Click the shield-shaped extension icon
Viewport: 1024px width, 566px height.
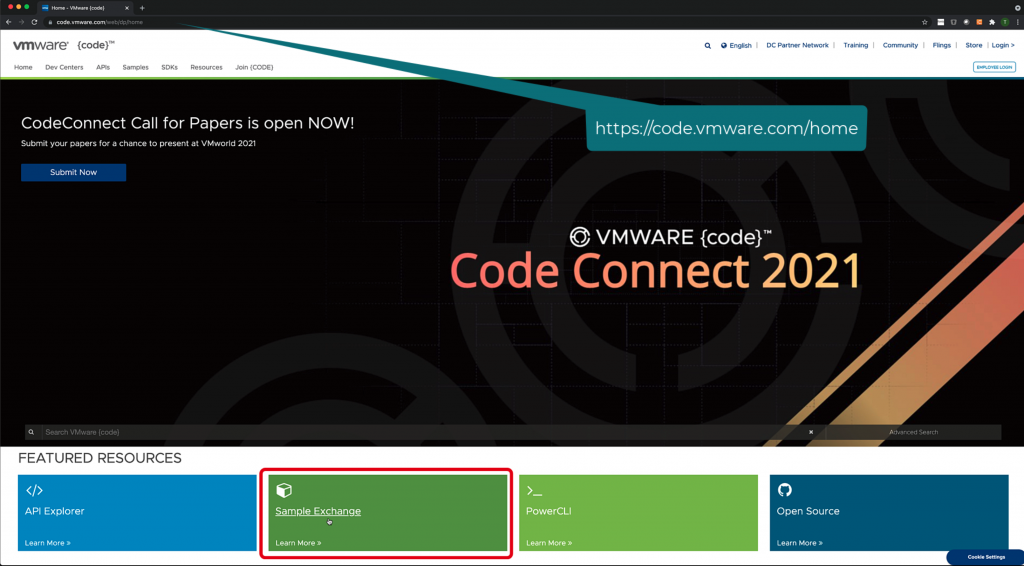[953, 22]
